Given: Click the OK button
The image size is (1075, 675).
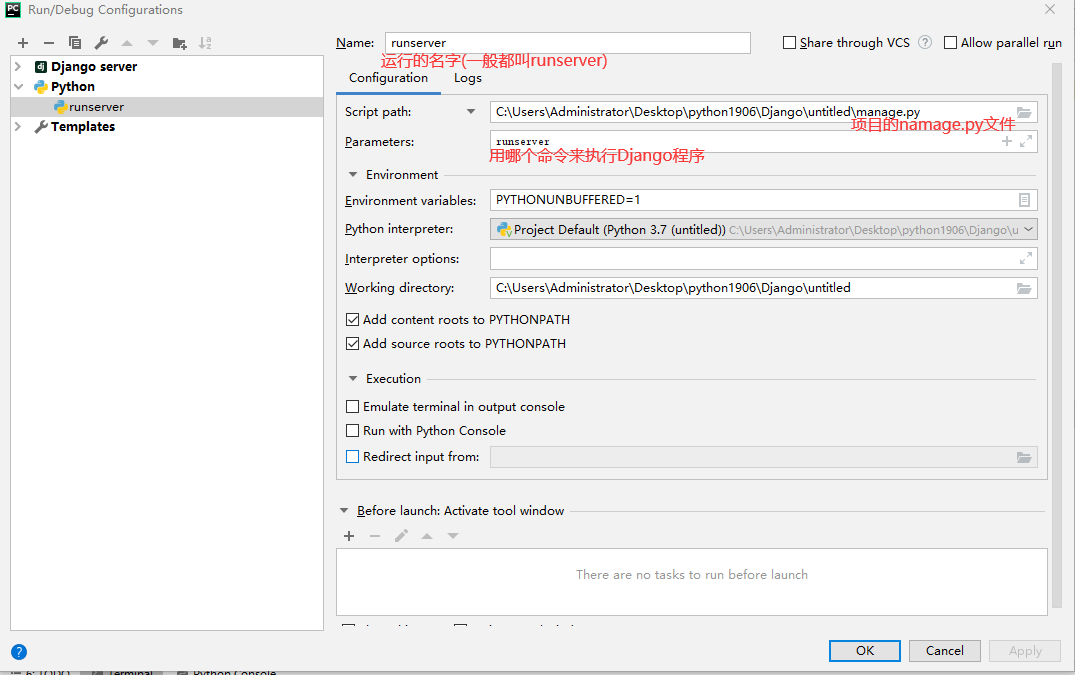Looking at the screenshot, I should pos(865,651).
